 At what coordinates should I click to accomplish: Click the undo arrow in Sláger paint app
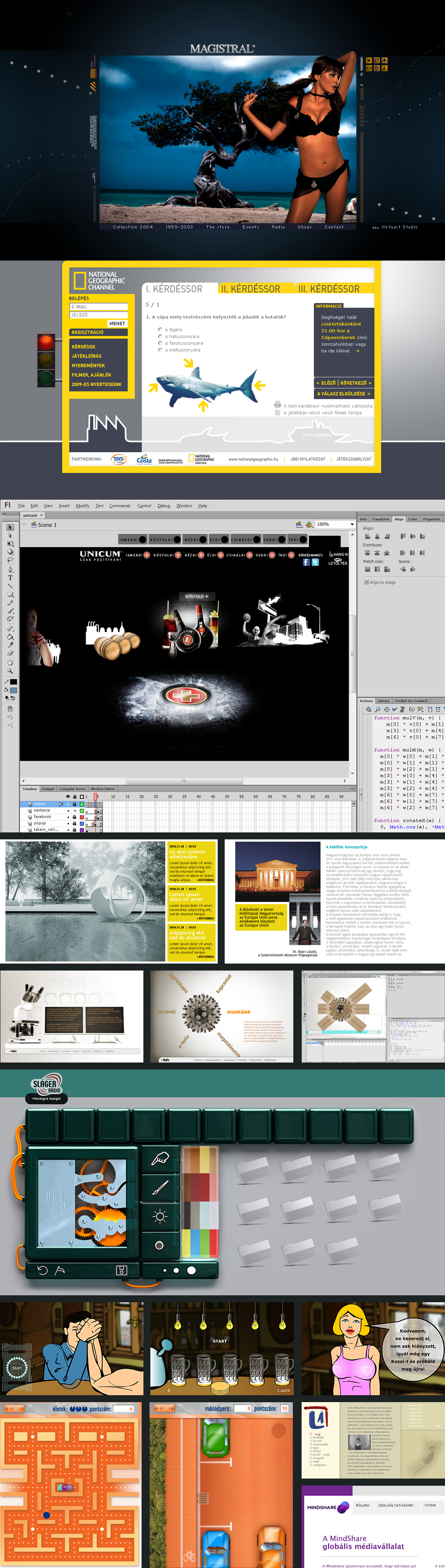[43, 1271]
